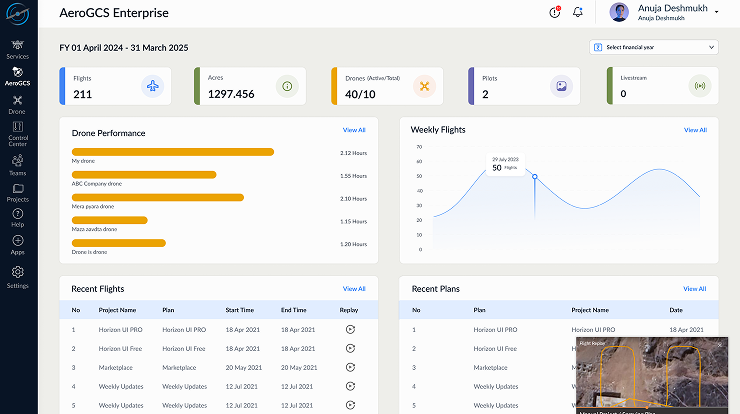Replay flight 3 Marketplace

coord(350,367)
